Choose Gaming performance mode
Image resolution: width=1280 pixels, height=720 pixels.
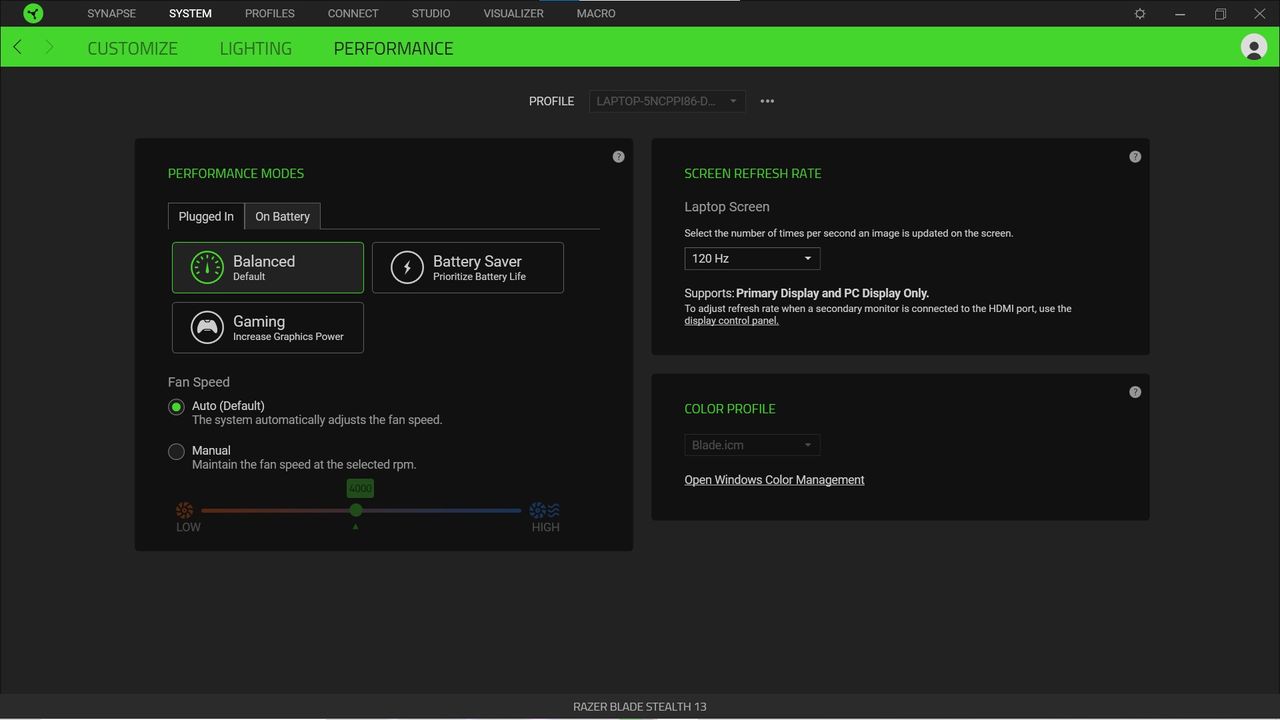pyautogui.click(x=268, y=327)
